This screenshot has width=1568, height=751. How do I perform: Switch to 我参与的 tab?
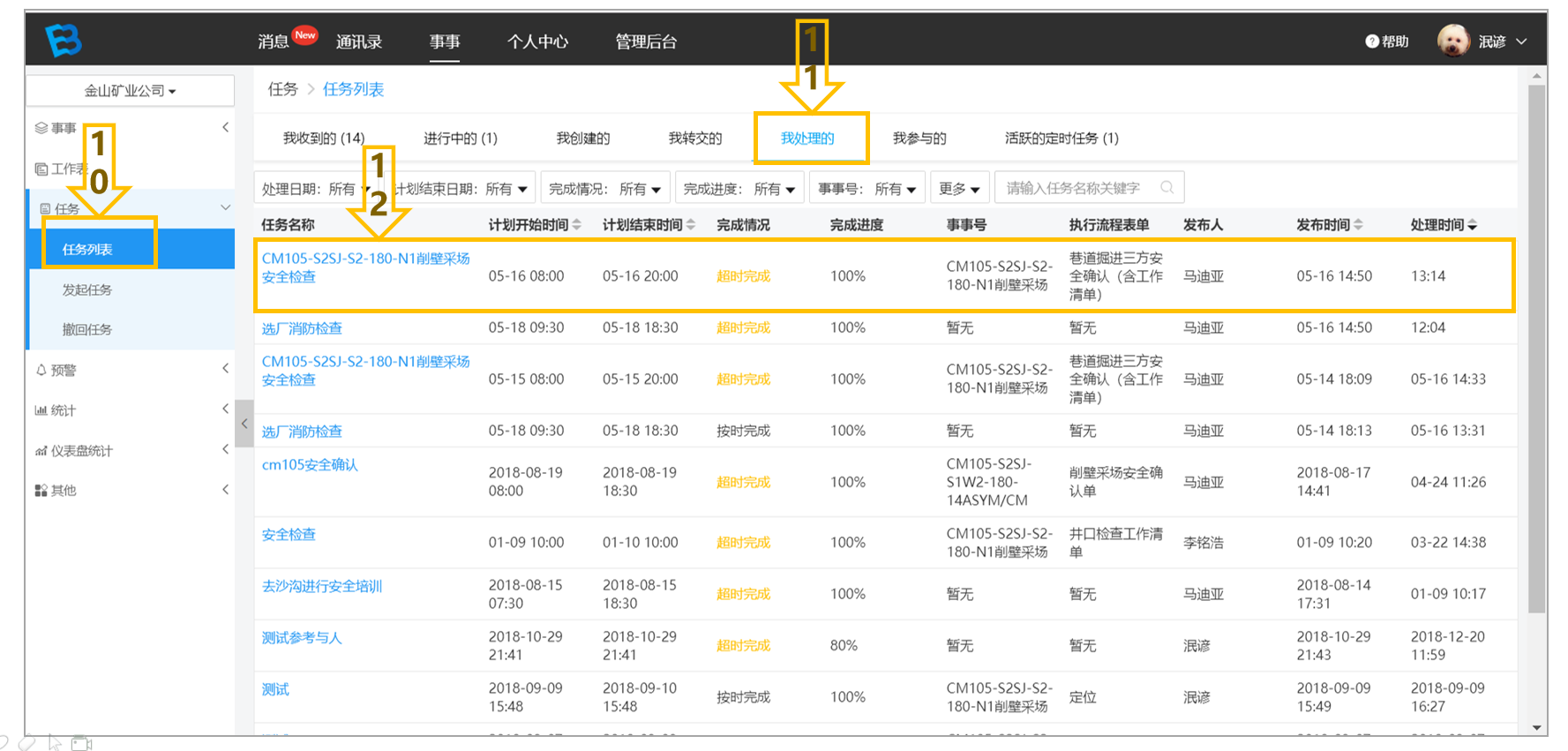click(919, 138)
